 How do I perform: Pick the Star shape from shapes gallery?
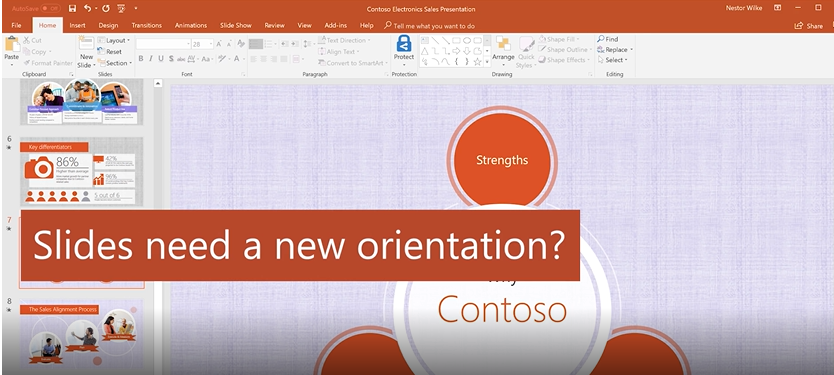coord(478,62)
